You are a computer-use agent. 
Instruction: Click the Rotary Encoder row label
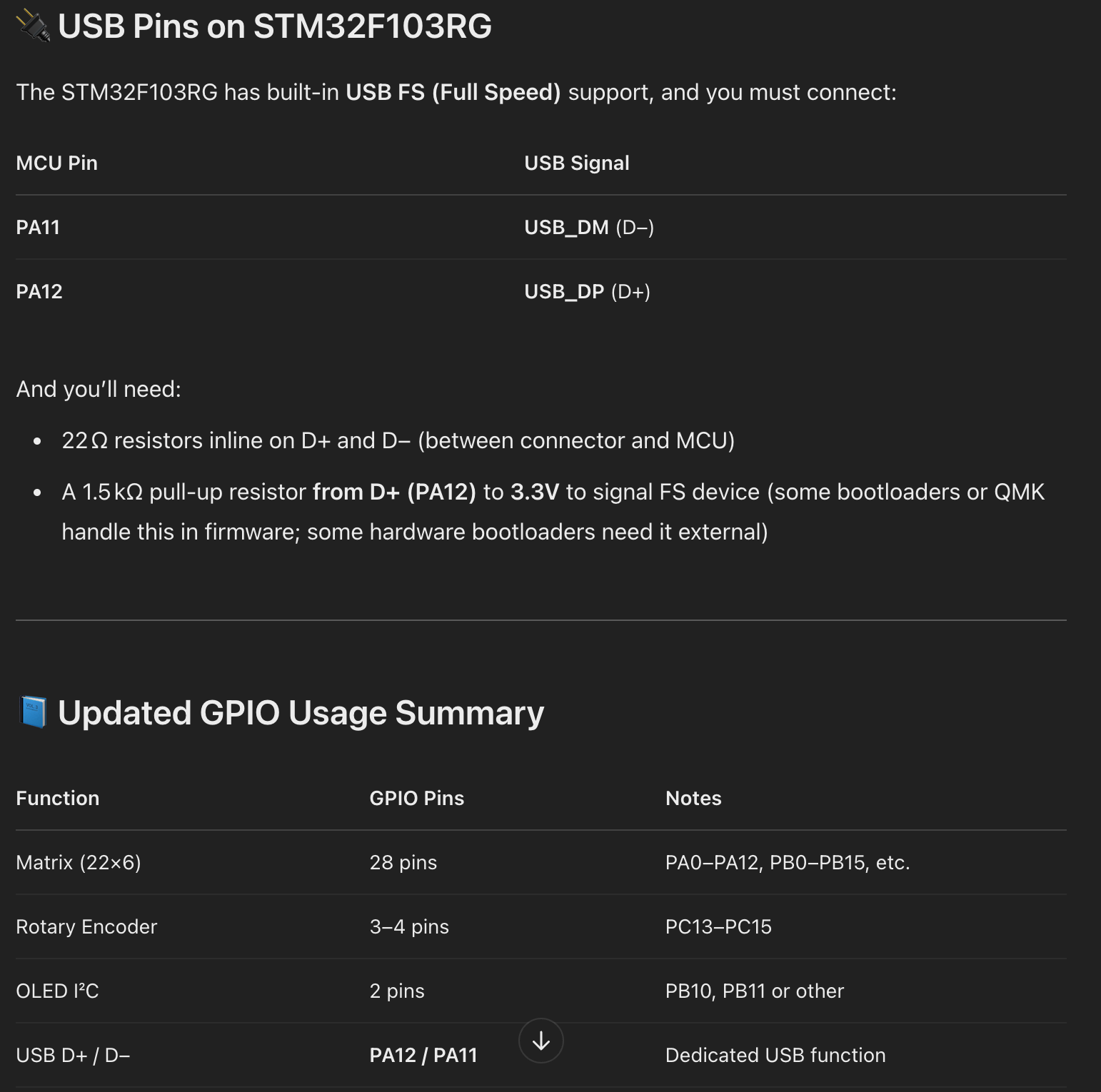tap(86, 927)
